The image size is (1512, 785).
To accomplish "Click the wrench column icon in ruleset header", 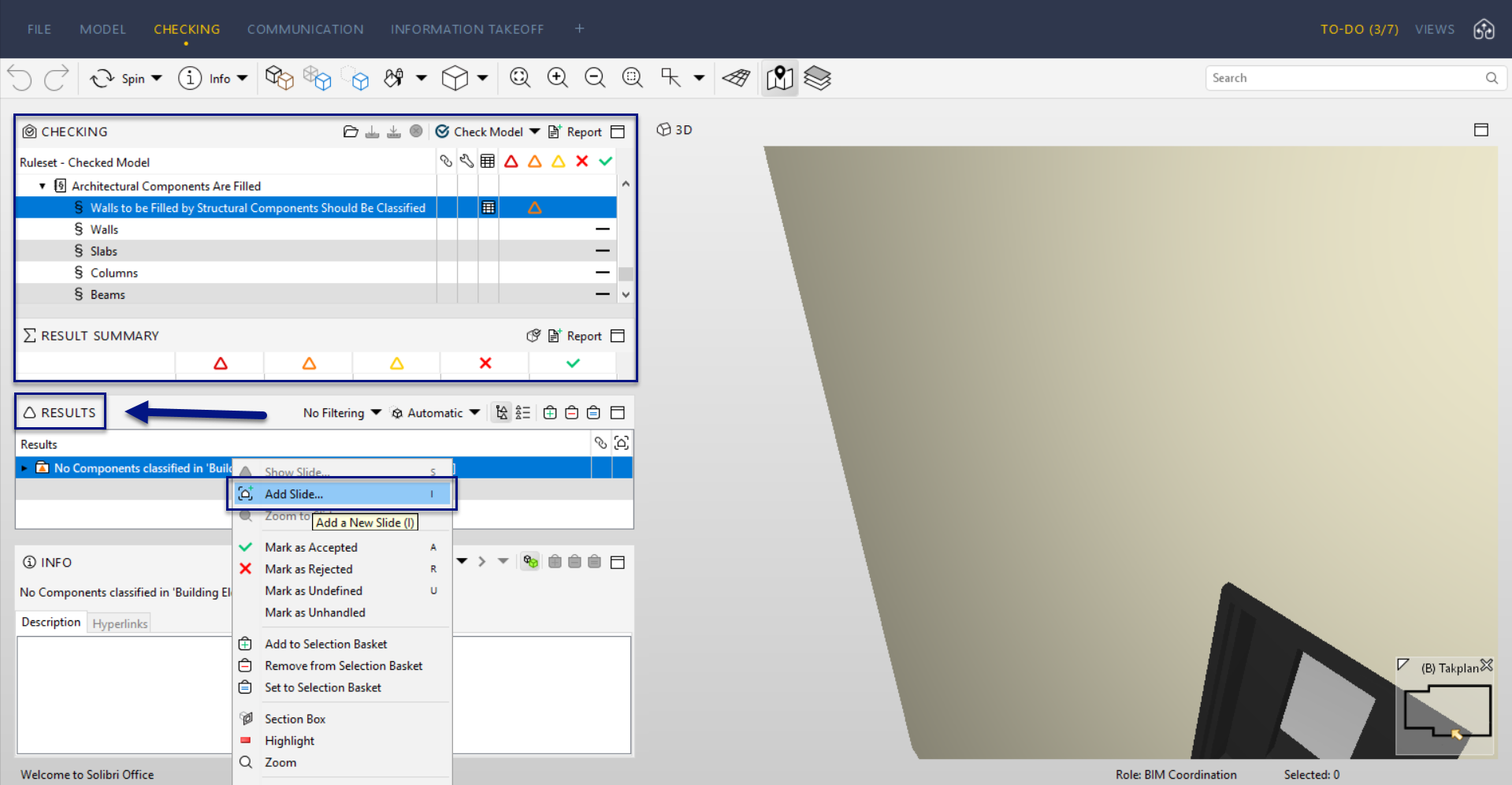I will [467, 162].
